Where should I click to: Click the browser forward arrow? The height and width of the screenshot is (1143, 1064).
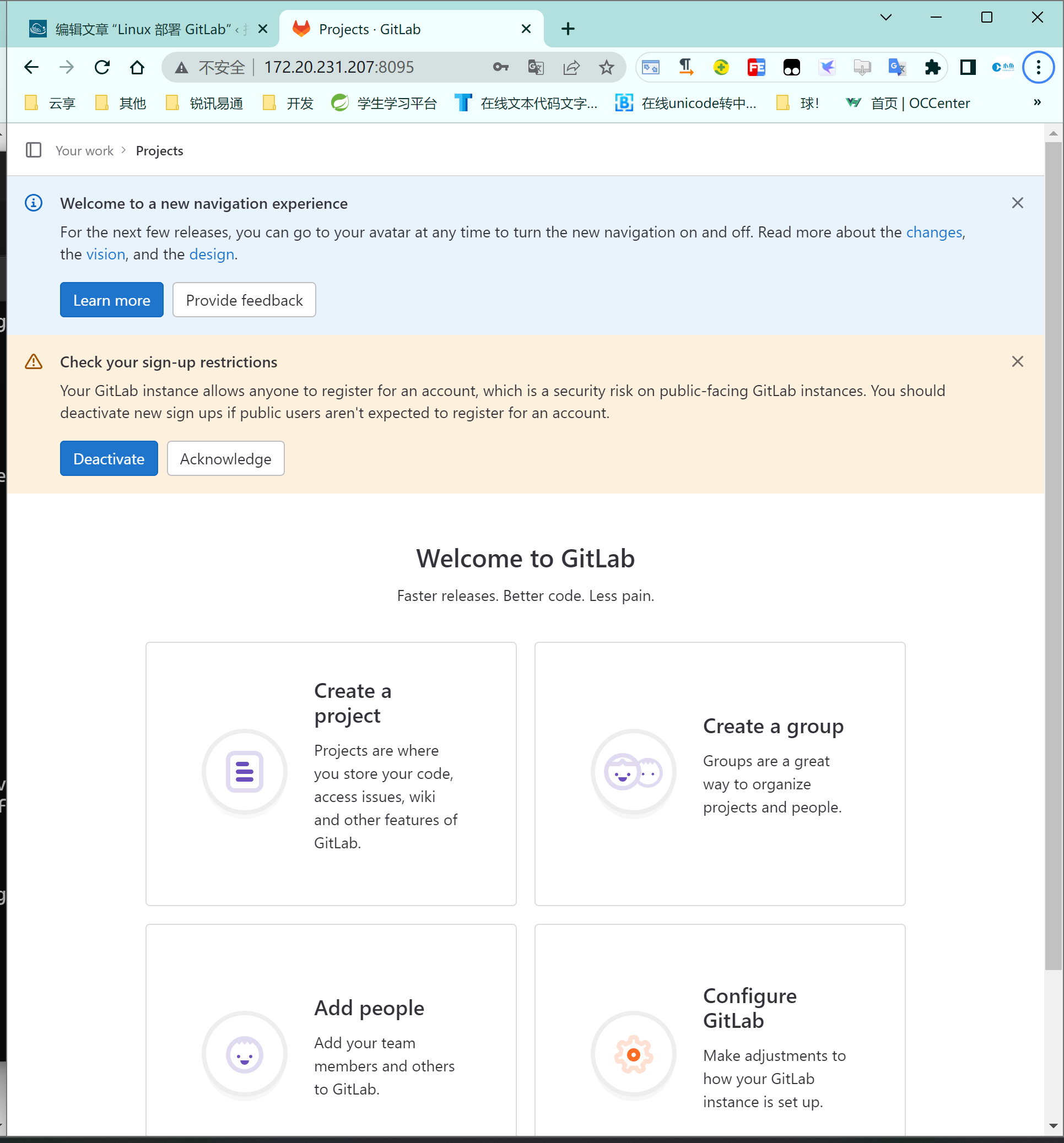click(x=67, y=67)
